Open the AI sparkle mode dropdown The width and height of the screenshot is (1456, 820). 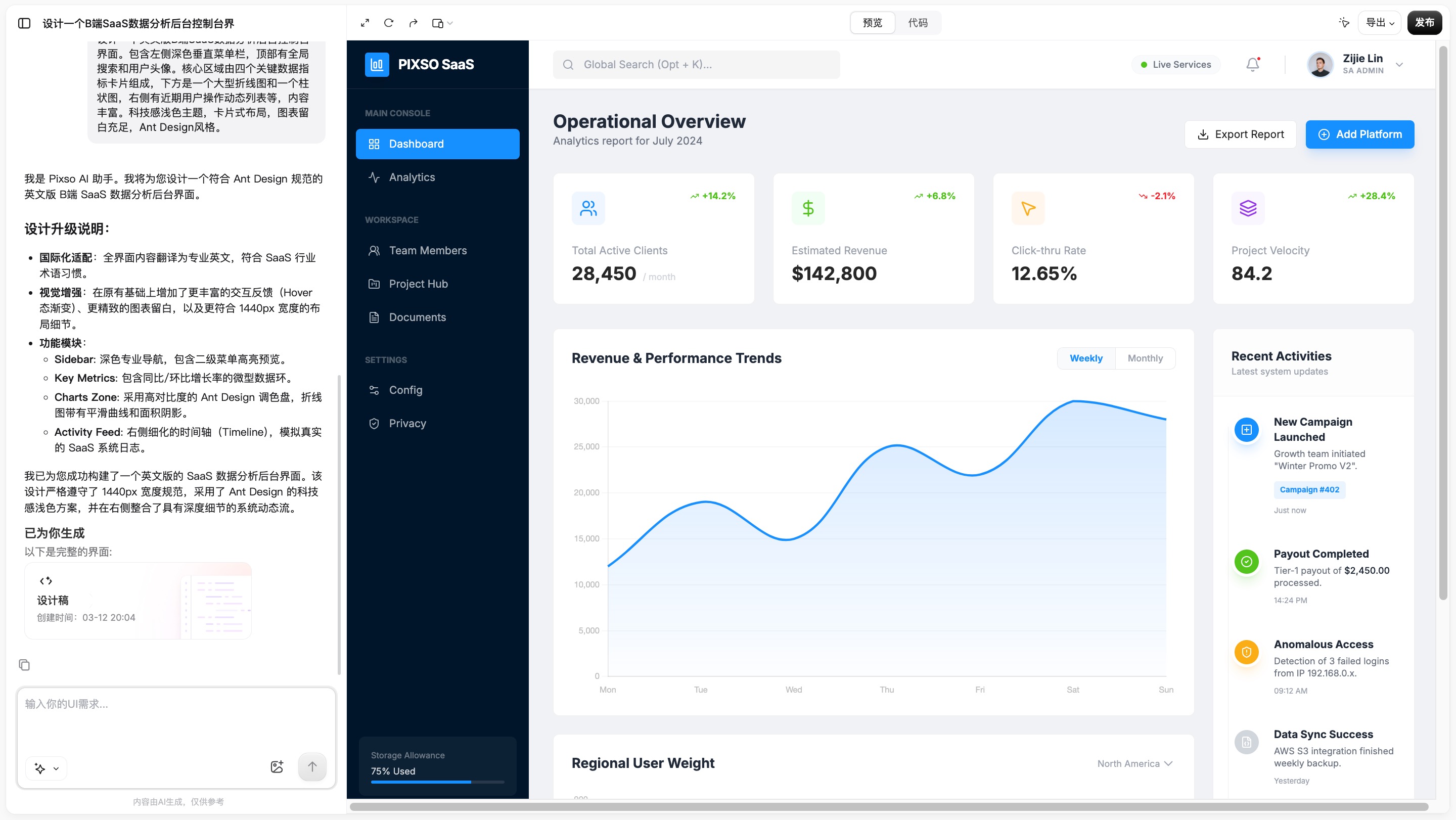[x=47, y=768]
